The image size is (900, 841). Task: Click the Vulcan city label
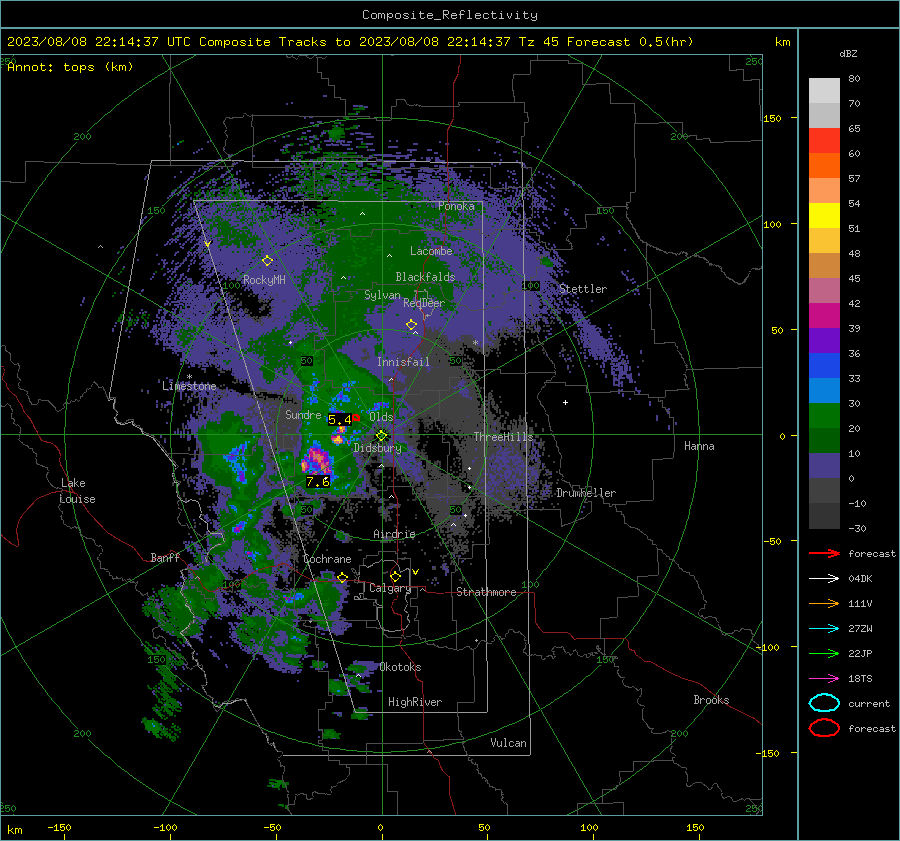tap(508, 743)
